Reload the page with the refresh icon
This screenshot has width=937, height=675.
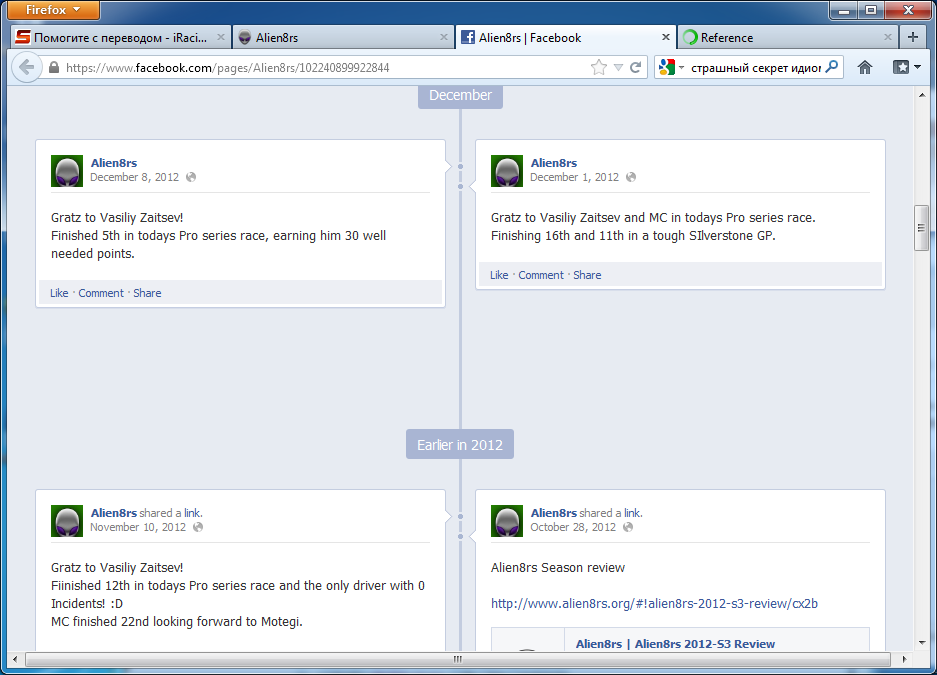coord(635,68)
